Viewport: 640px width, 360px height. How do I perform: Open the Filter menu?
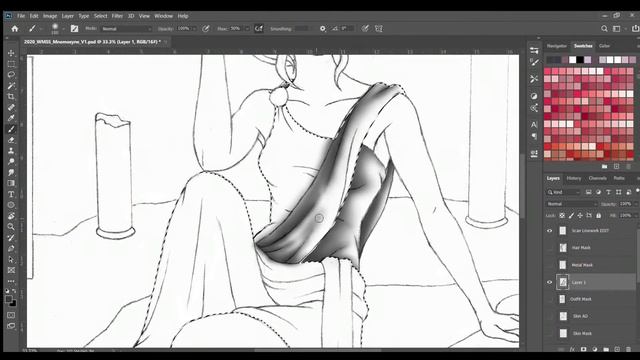tap(117, 16)
